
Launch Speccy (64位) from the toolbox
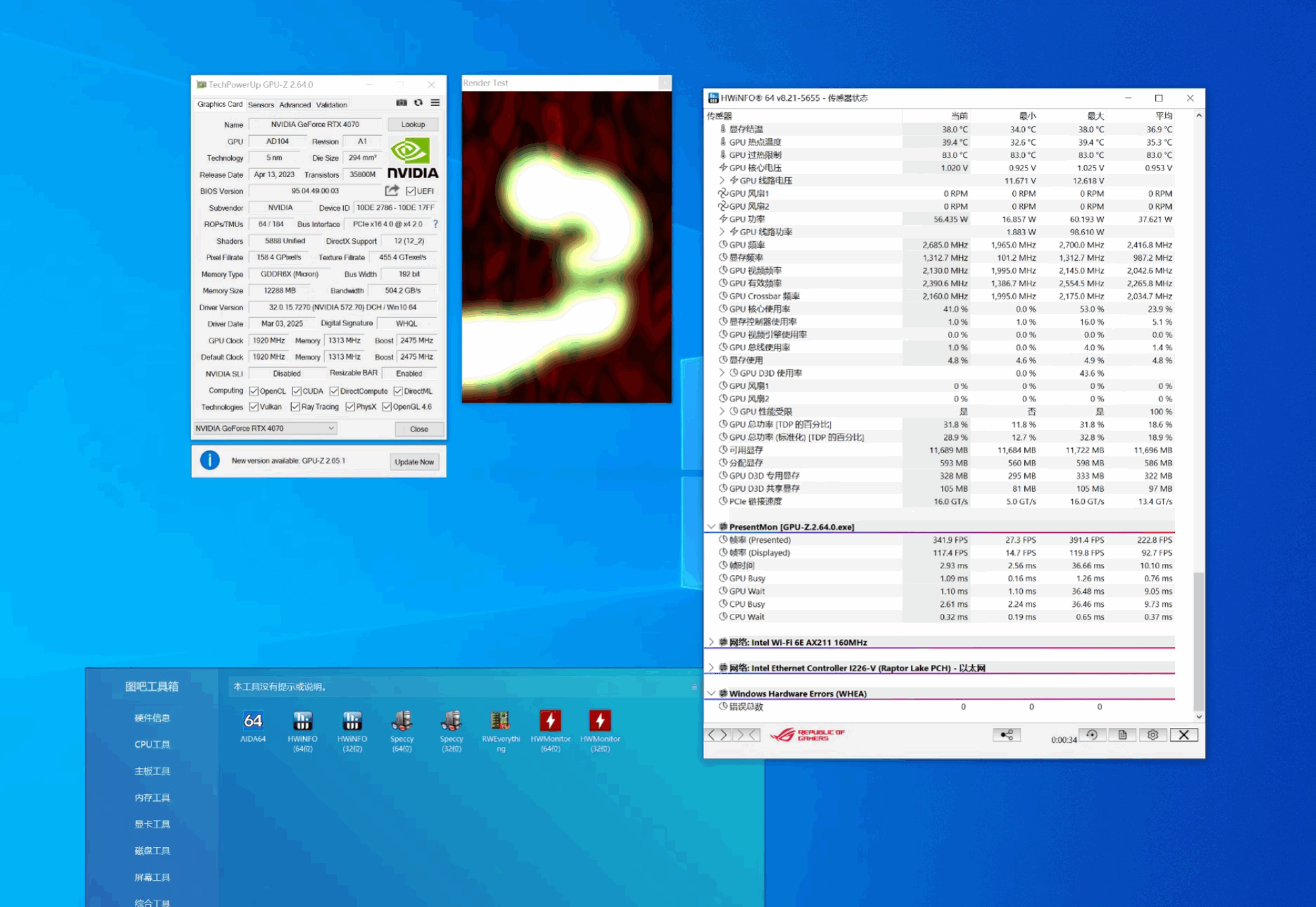[402, 731]
